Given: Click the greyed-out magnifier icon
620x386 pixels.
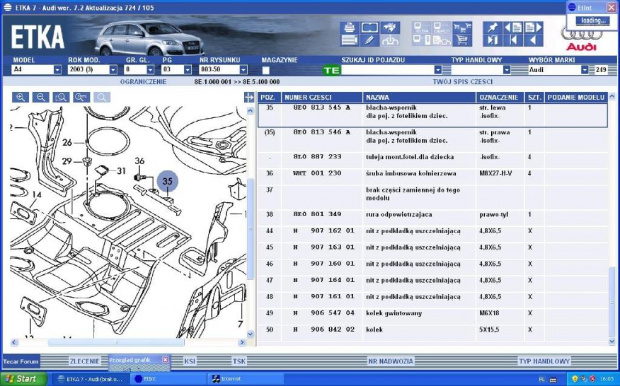Looking at the screenshot, I should click(x=102, y=97).
